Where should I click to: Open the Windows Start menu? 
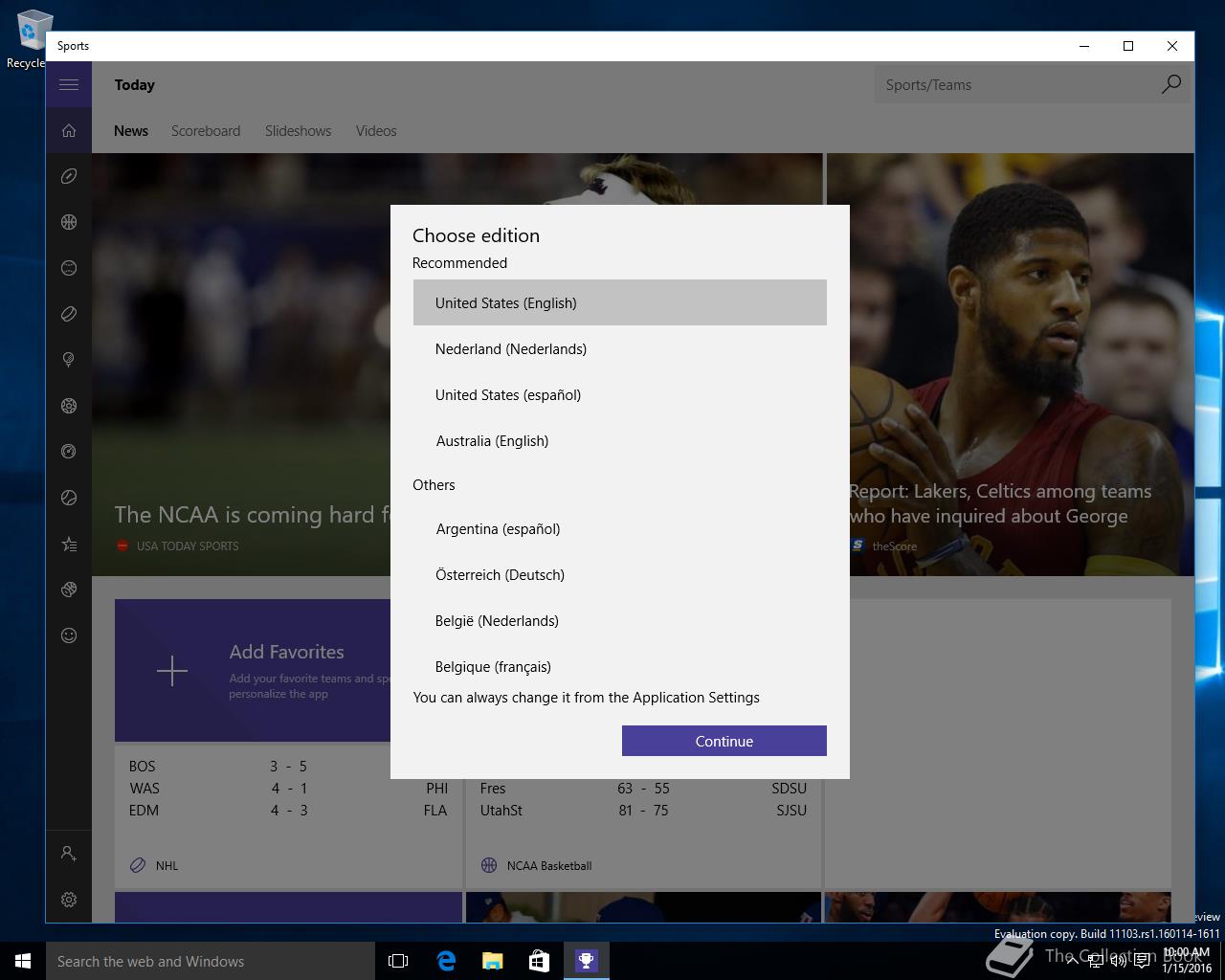tap(23, 961)
